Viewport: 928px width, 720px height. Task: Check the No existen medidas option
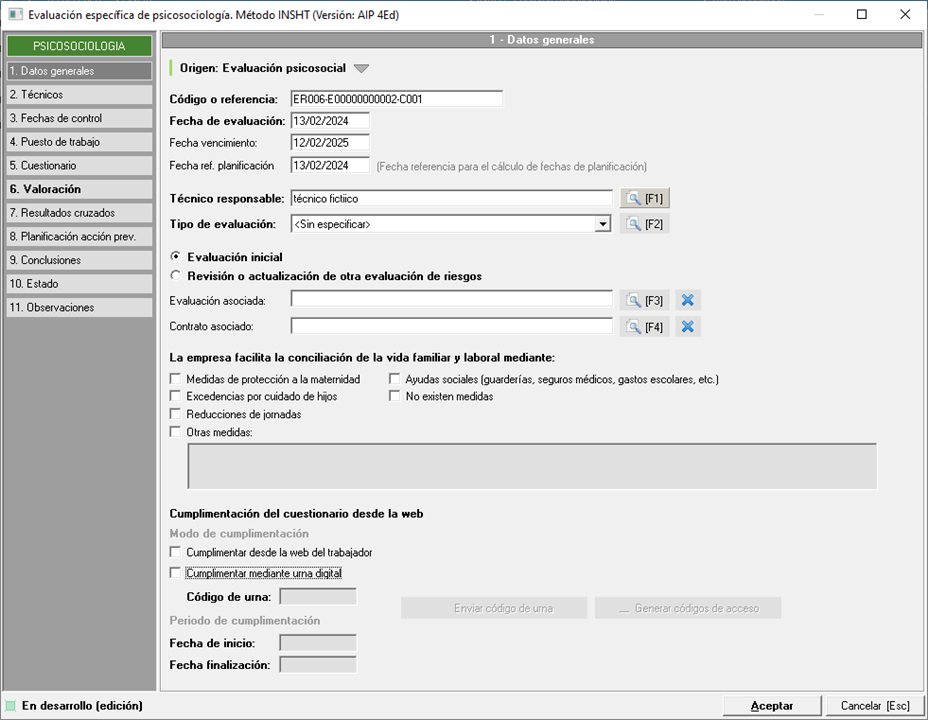(395, 397)
